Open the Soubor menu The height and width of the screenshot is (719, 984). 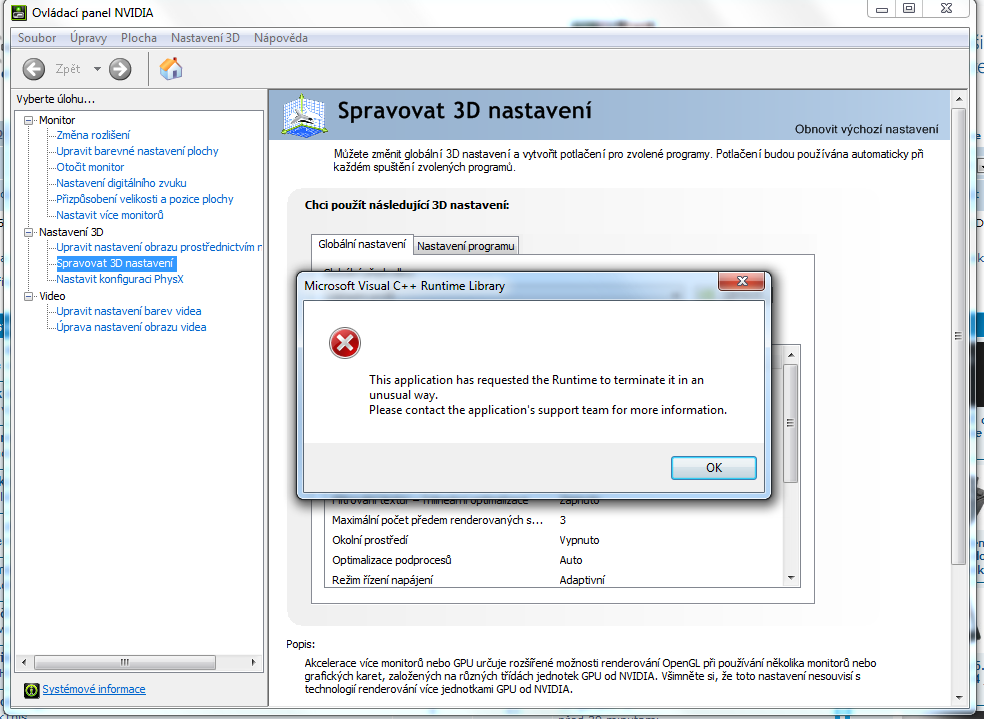click(x=37, y=38)
